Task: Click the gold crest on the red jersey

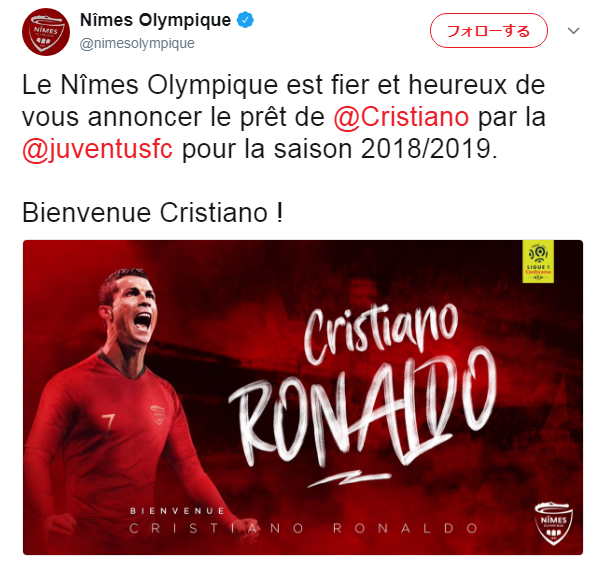Action: pyautogui.click(x=158, y=415)
